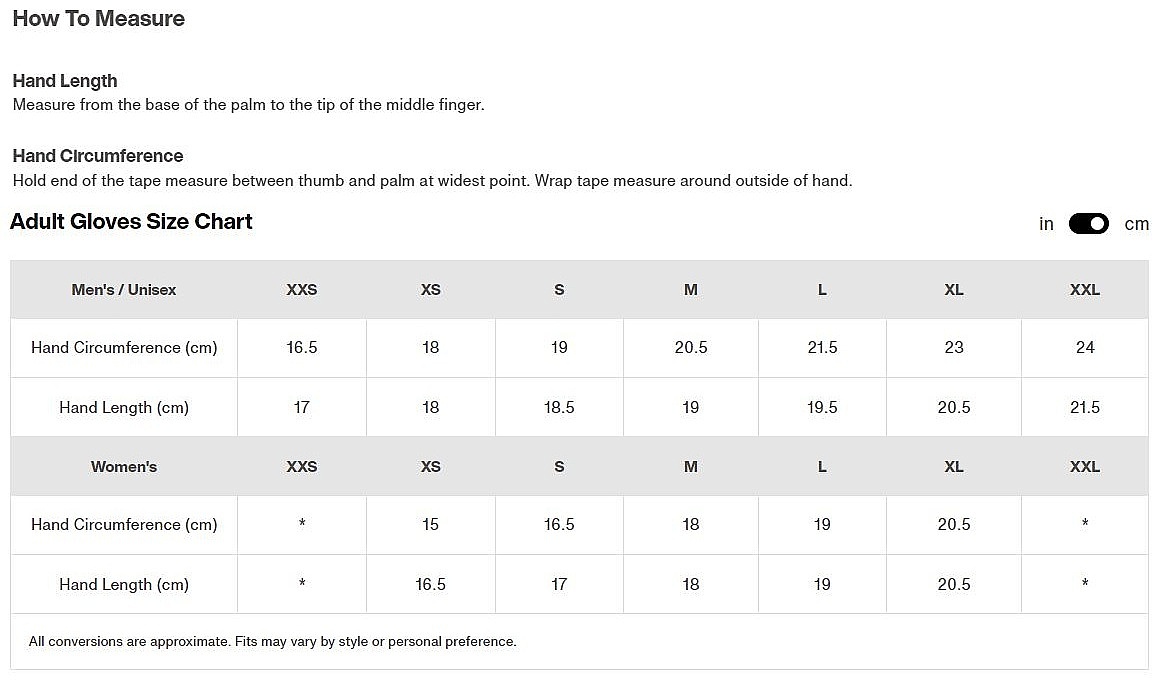
Task: Select the "How To Measure" heading
Action: 99,19
